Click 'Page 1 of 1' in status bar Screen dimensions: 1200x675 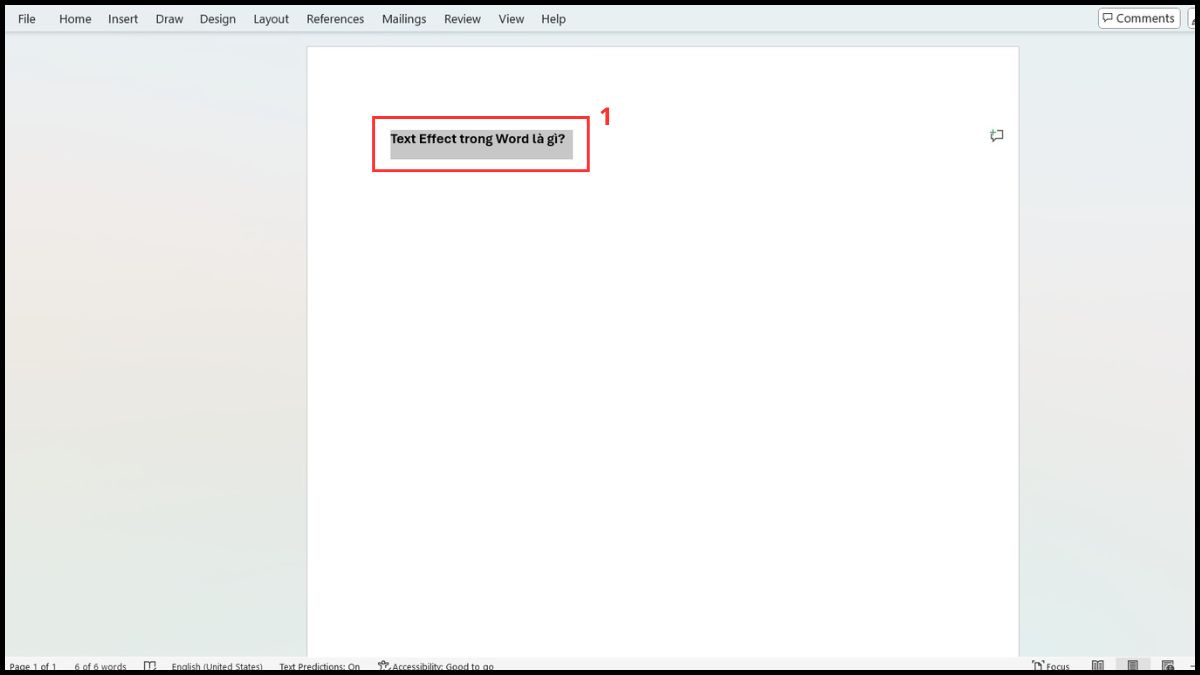click(32, 667)
